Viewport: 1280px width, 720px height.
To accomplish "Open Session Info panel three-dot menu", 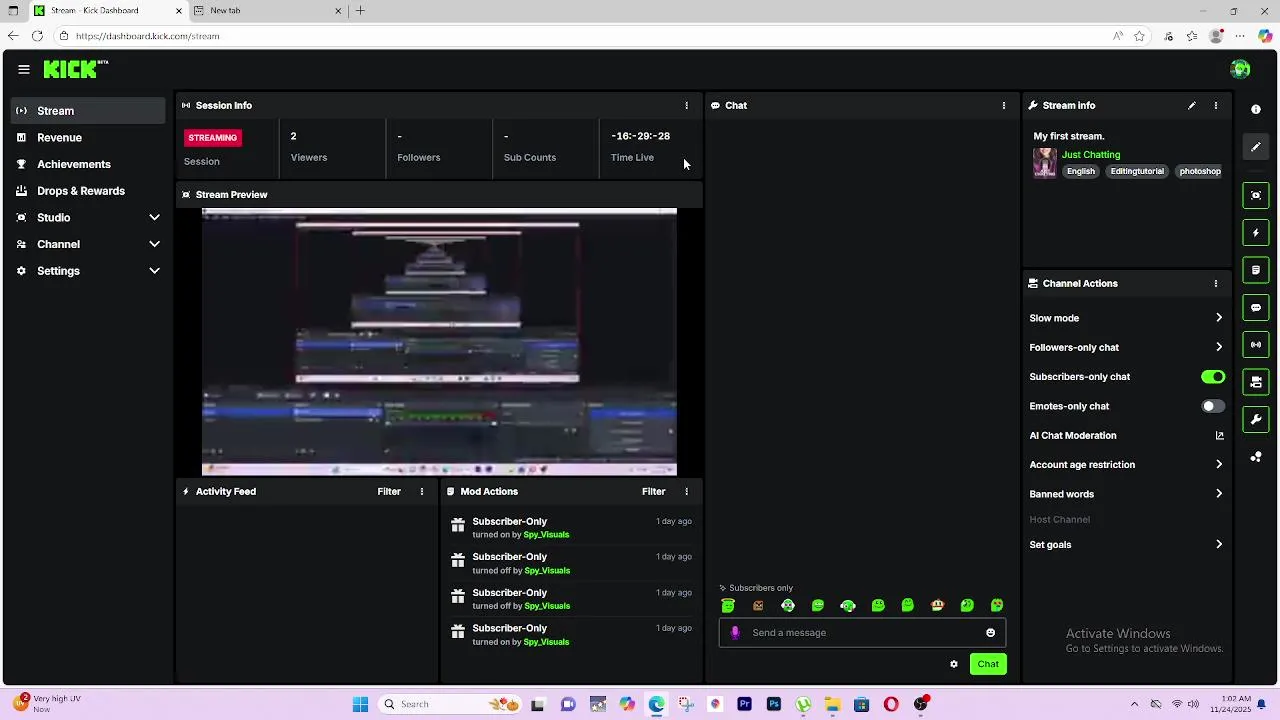I will click(686, 105).
